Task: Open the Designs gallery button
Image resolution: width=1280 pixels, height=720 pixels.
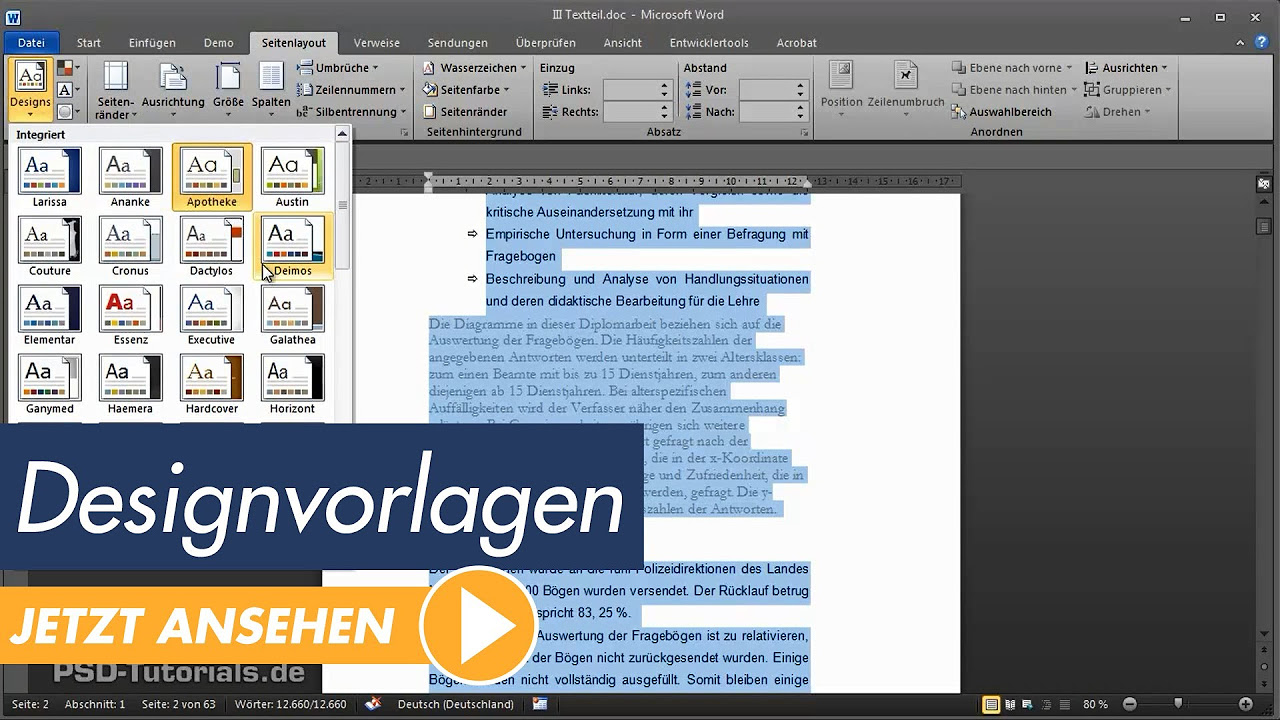Action: point(30,89)
